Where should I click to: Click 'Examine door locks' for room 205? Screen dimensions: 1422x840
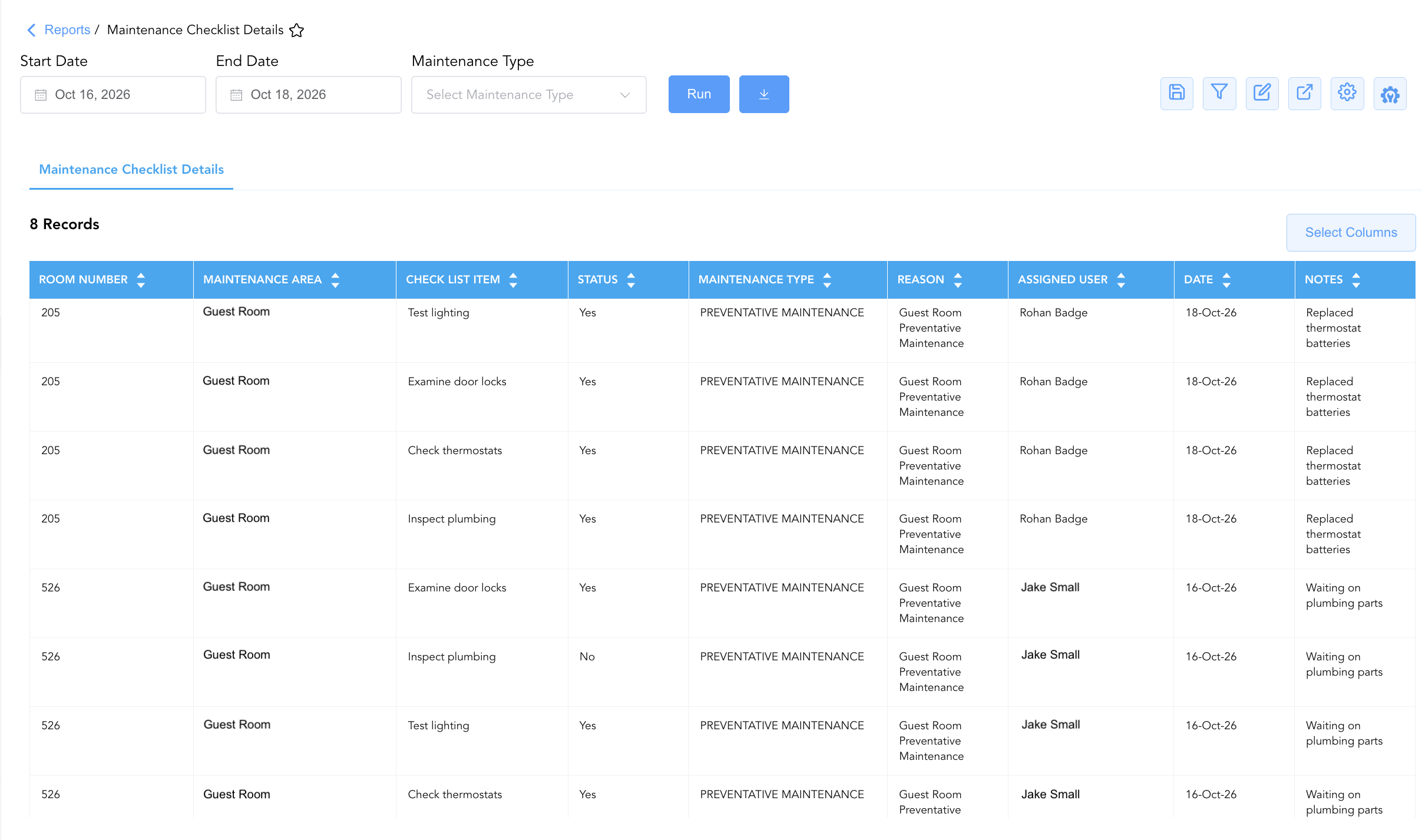(457, 382)
